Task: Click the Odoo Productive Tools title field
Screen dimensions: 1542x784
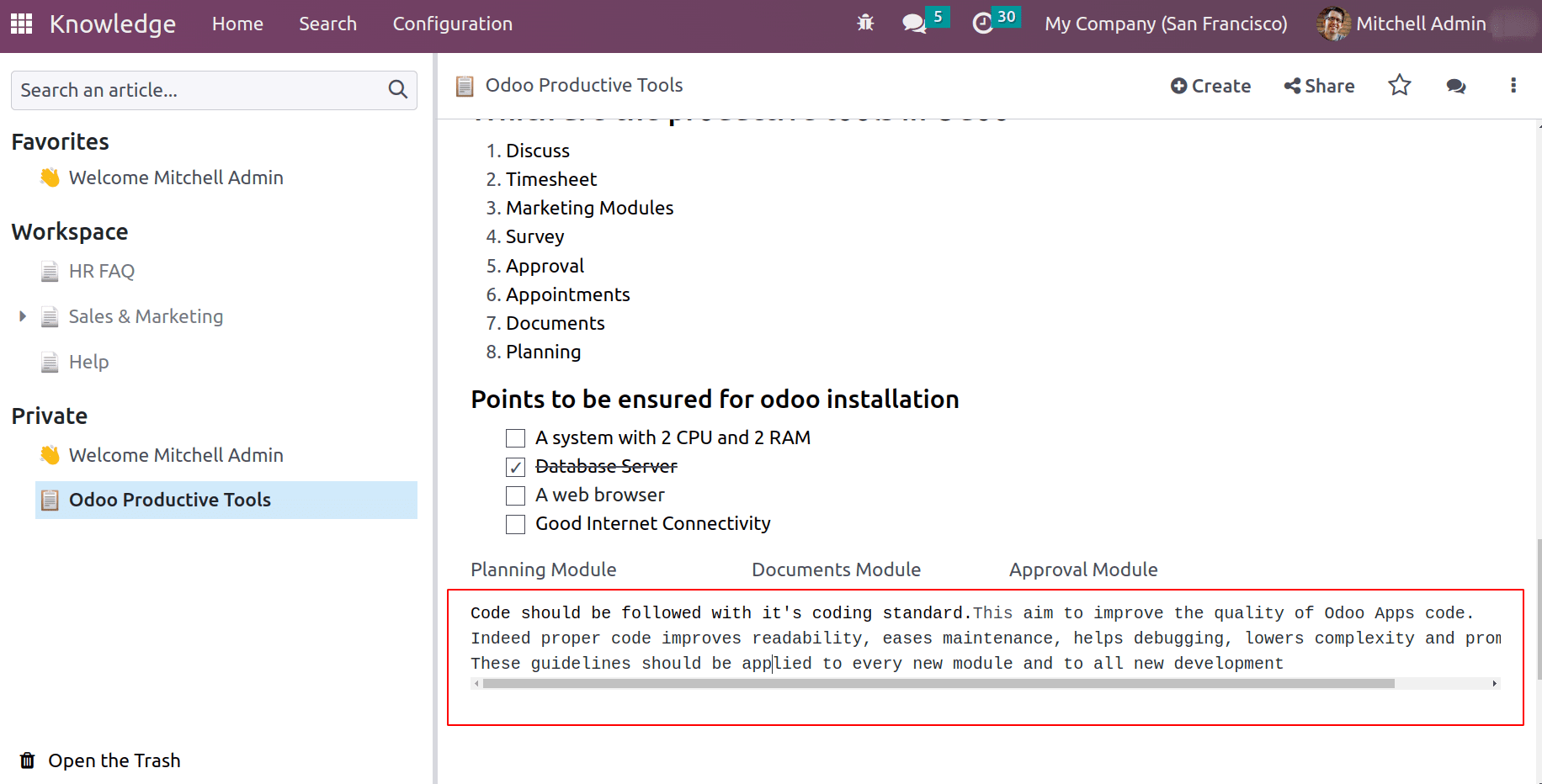Action: point(584,85)
